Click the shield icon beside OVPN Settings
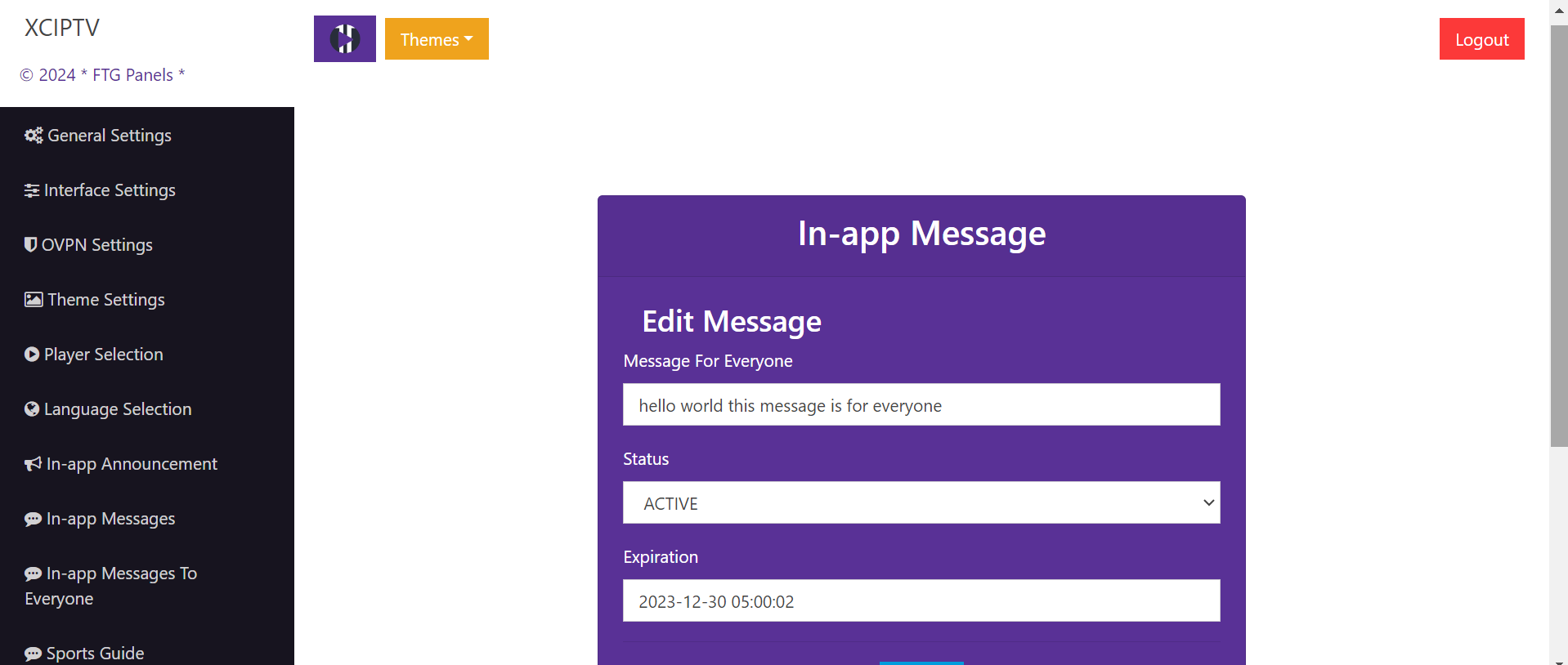Screen dimensions: 1568x665 tap(30, 244)
